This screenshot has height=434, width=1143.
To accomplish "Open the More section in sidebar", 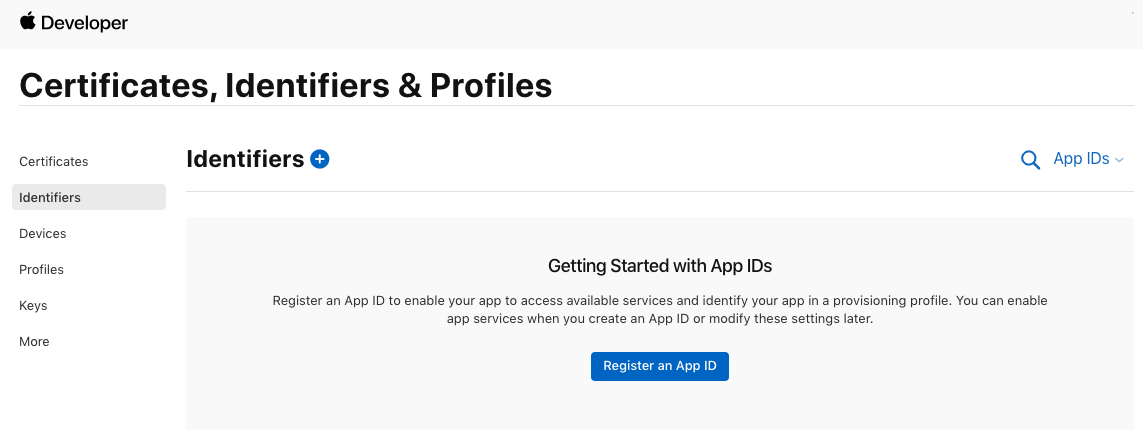I will pos(34,341).
